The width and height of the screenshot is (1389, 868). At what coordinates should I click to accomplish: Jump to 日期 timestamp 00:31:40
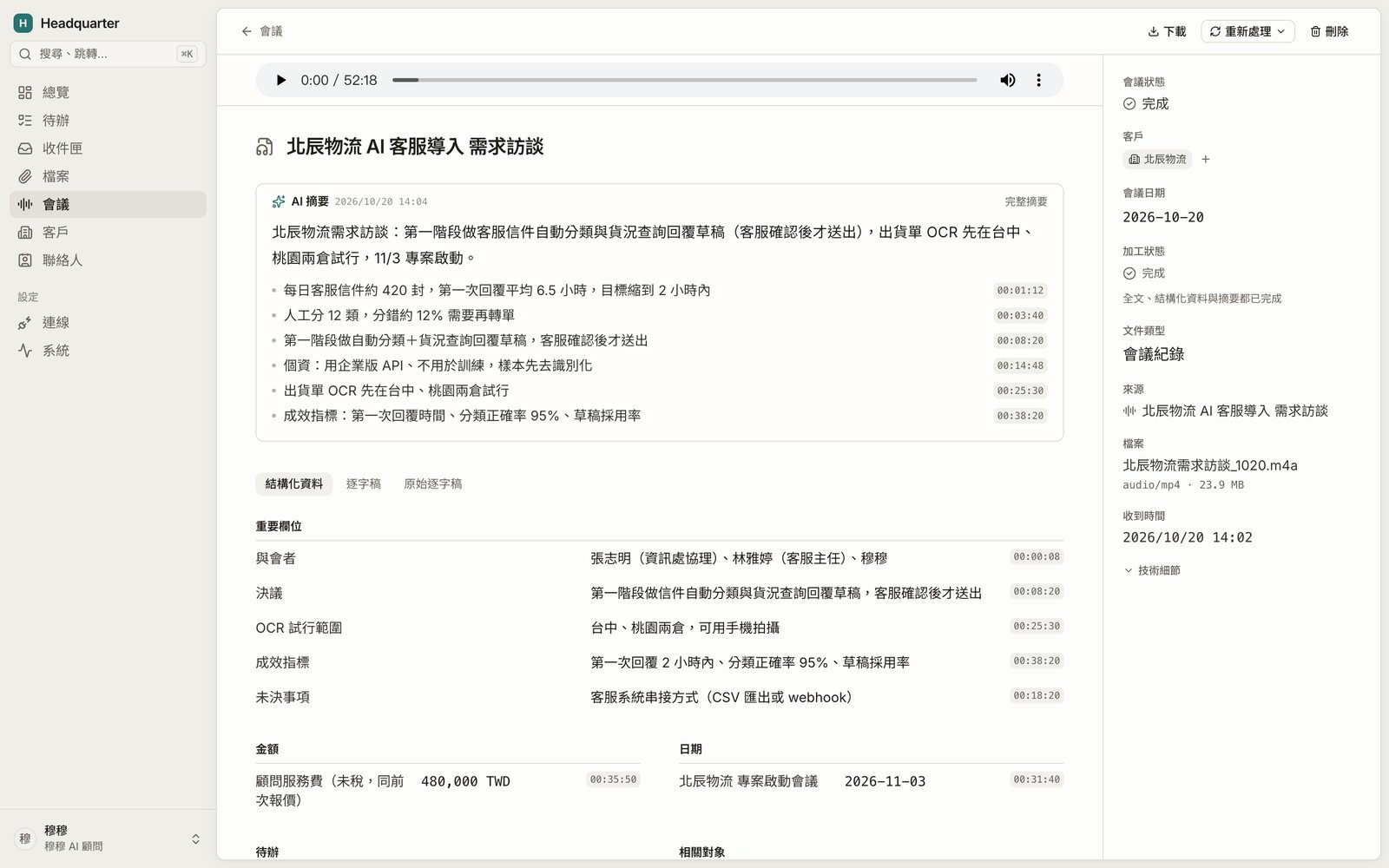[x=1037, y=779]
